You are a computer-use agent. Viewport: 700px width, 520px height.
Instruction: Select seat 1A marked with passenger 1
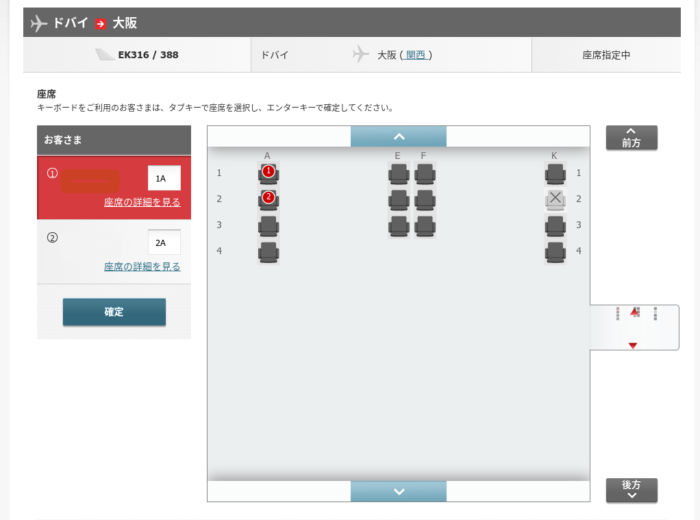click(268, 174)
